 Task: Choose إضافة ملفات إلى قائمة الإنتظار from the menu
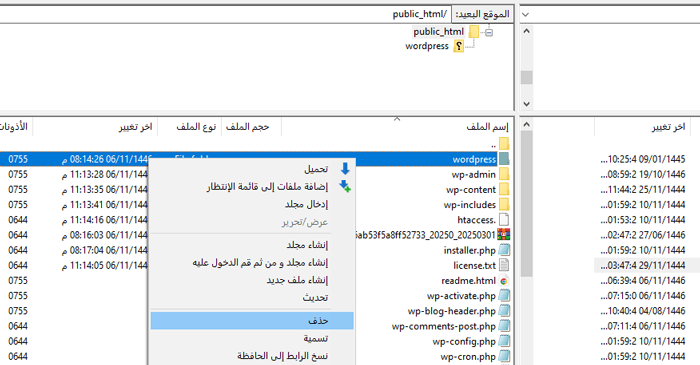pyautogui.click(x=252, y=187)
